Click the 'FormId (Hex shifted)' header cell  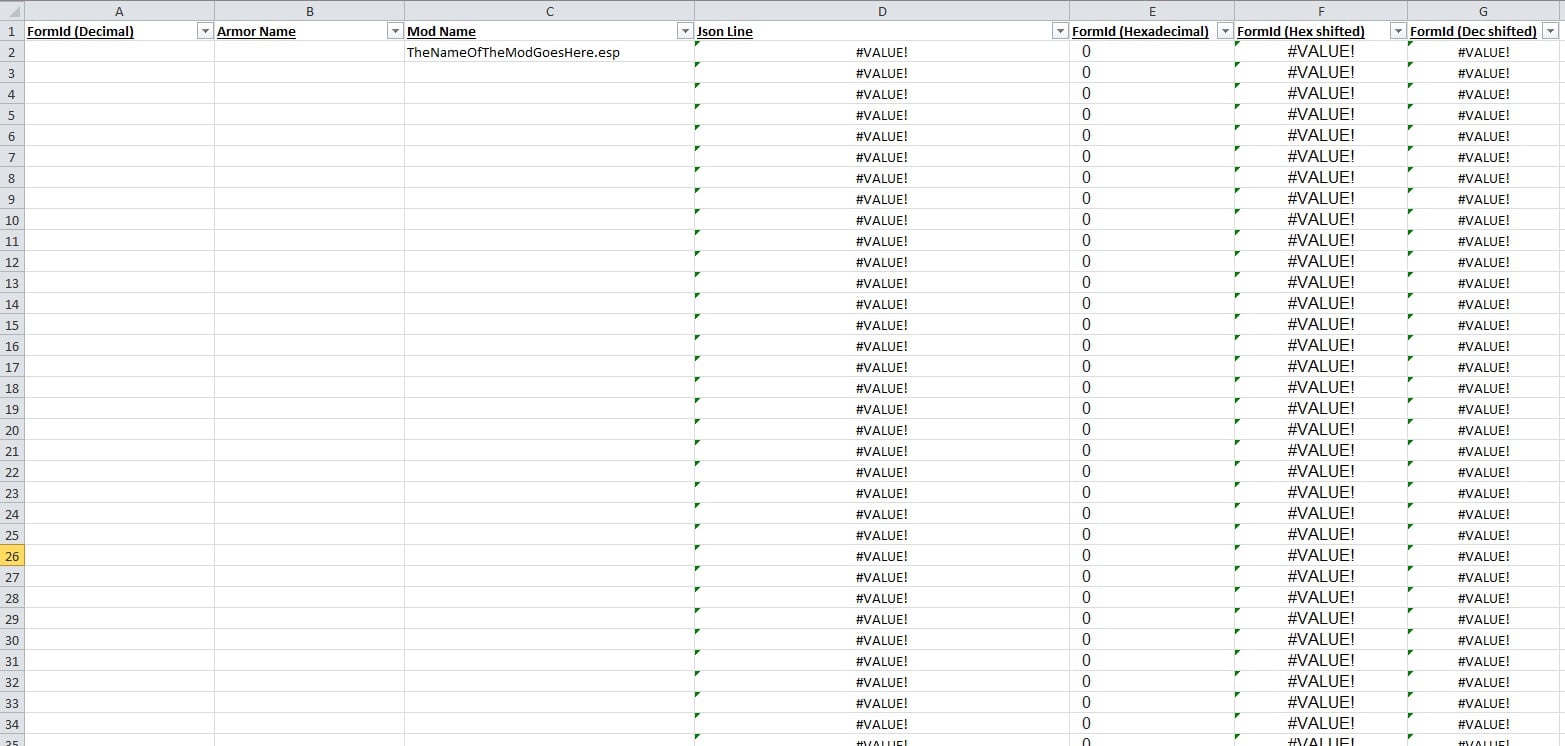click(x=1321, y=31)
